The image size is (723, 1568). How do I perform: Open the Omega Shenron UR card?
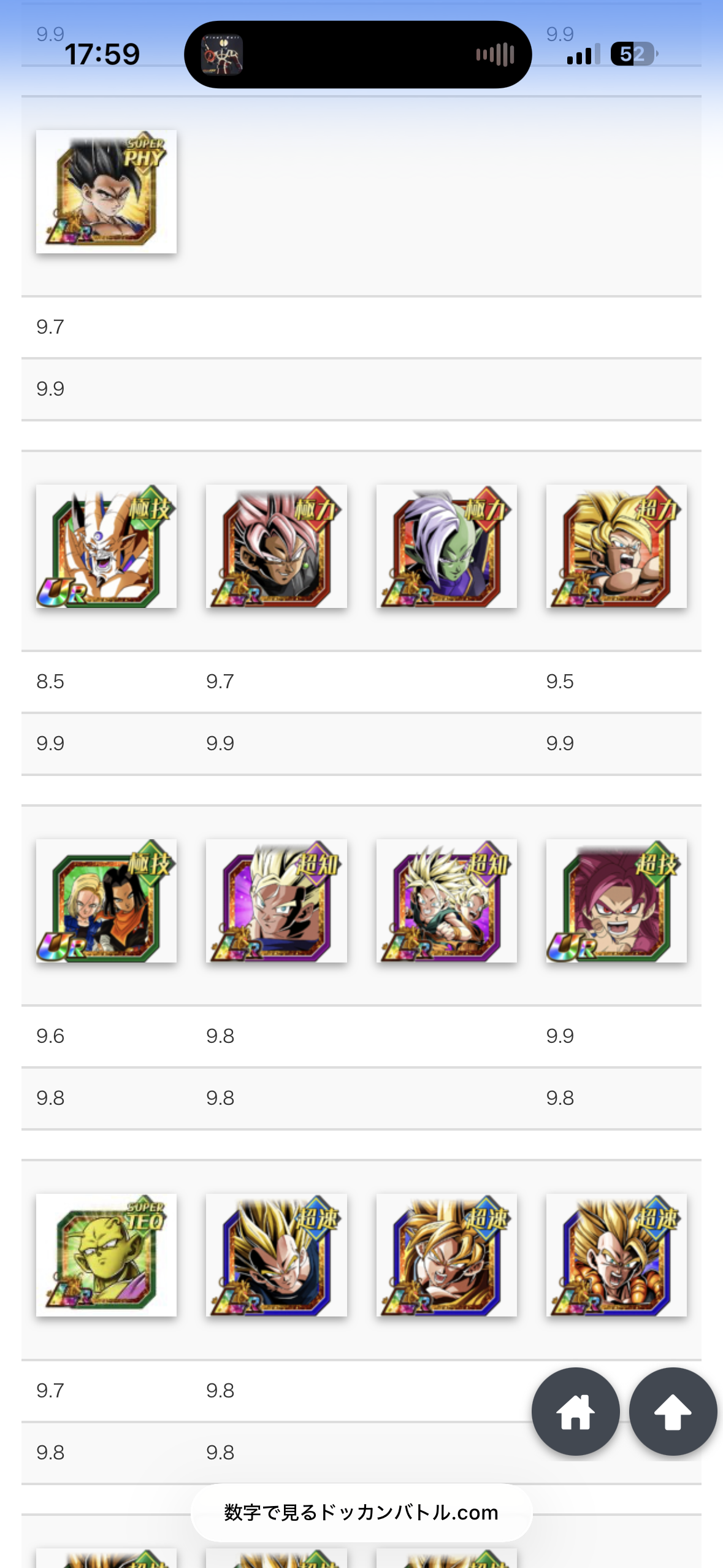(106, 546)
